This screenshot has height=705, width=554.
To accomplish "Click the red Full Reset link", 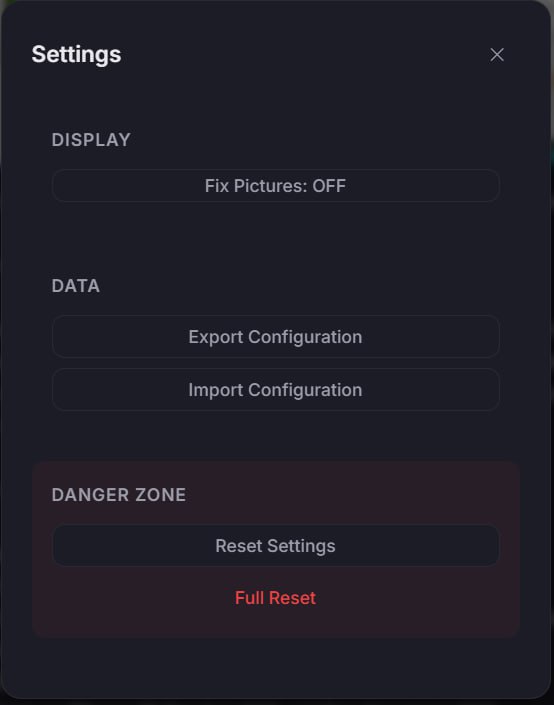I will (x=276, y=598).
